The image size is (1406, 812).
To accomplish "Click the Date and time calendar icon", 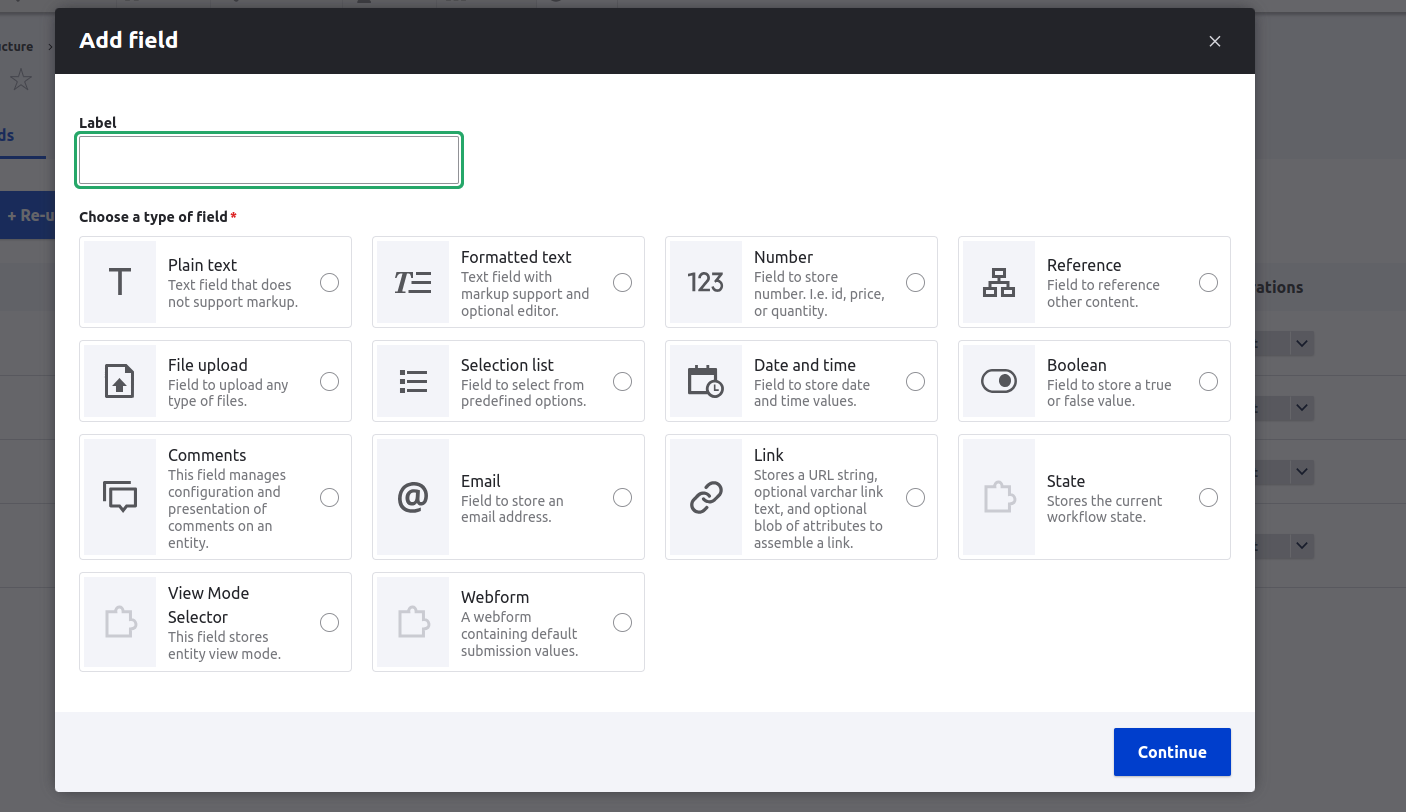I will (x=706, y=381).
